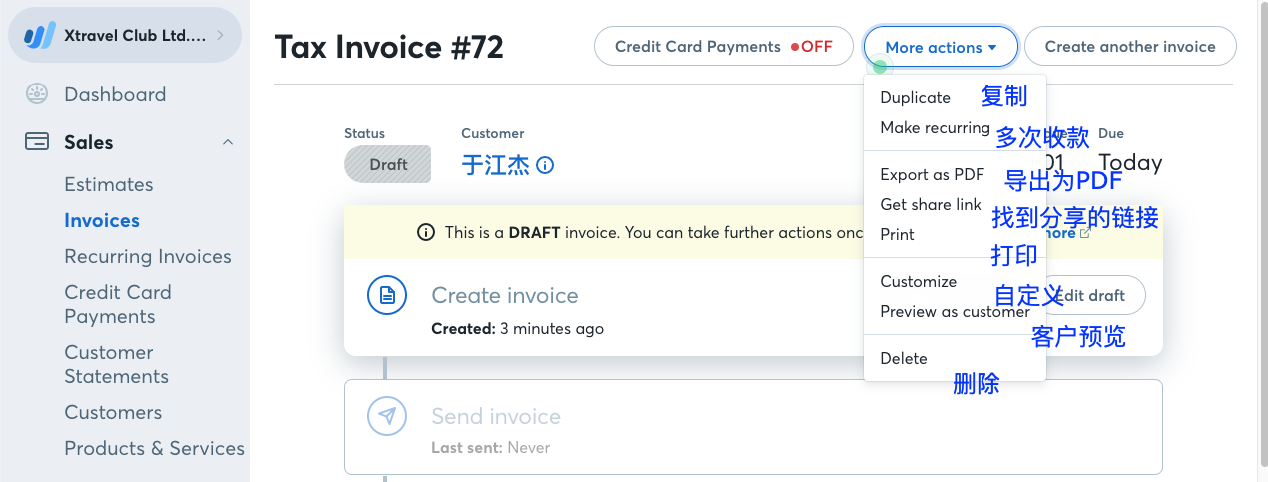Choose Delete from the actions menu
This screenshot has height=482, width=1268.
[904, 358]
